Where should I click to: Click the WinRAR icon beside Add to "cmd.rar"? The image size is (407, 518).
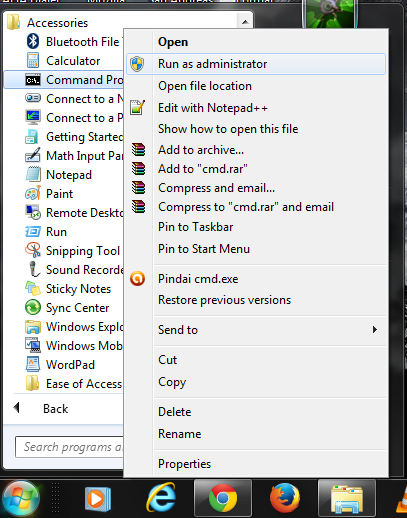coord(138,169)
